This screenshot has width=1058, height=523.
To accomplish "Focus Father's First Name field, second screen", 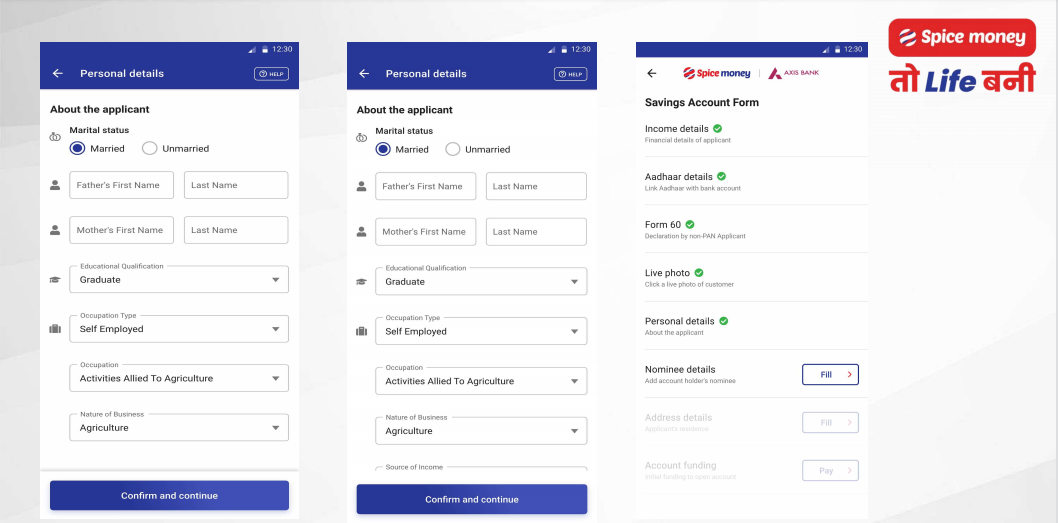I will 426,186.
